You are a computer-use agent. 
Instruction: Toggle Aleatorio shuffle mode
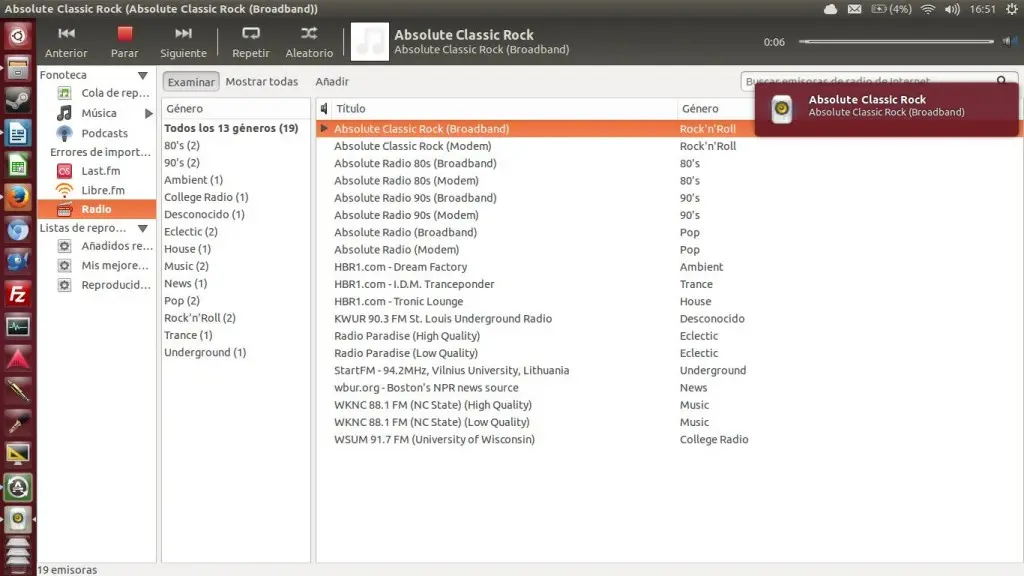coord(309,42)
